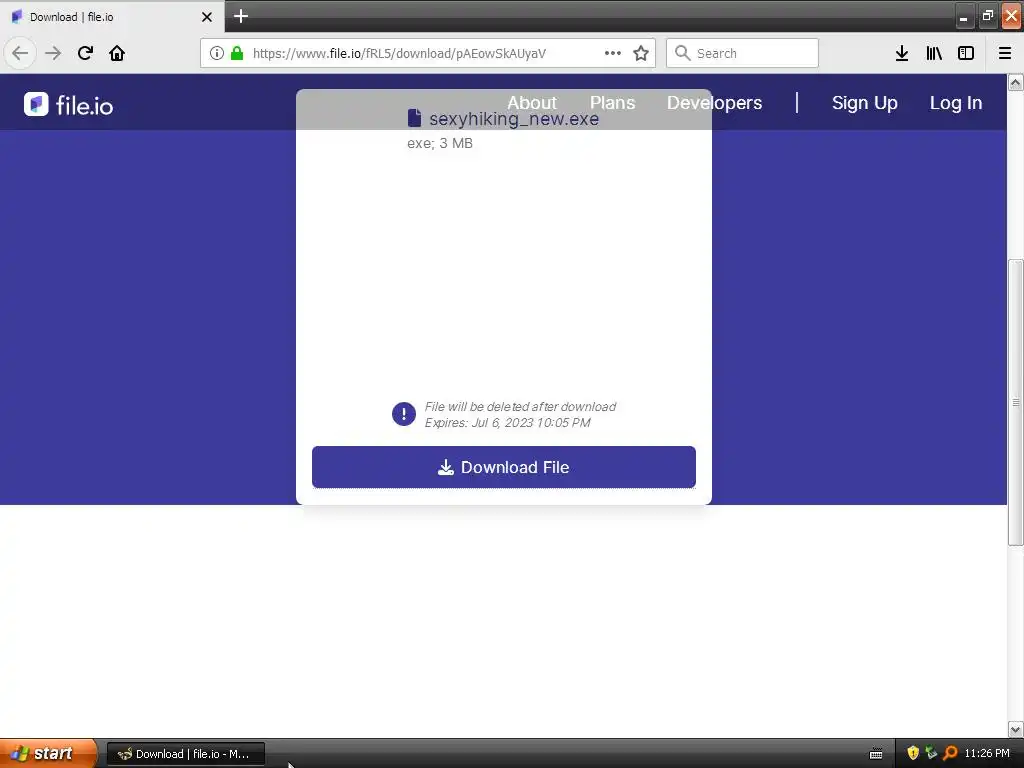
Task: Open the Library bookshelf icon
Action: click(x=934, y=53)
